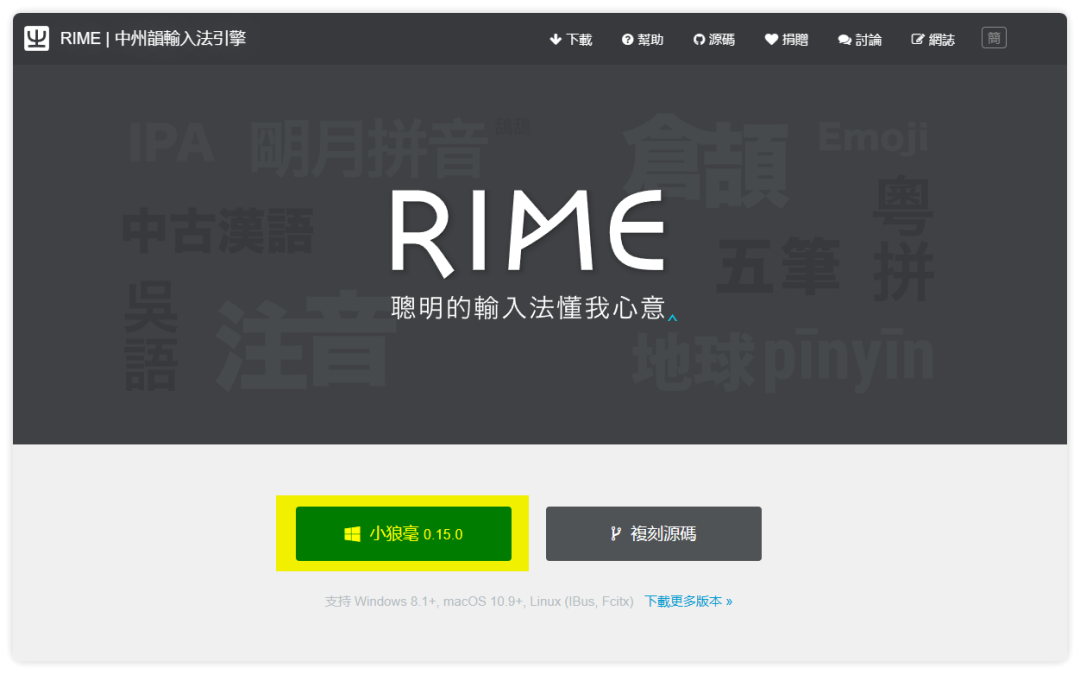Open the 捐贈 donate menu item
The height and width of the screenshot is (674, 1080).
tap(787, 40)
